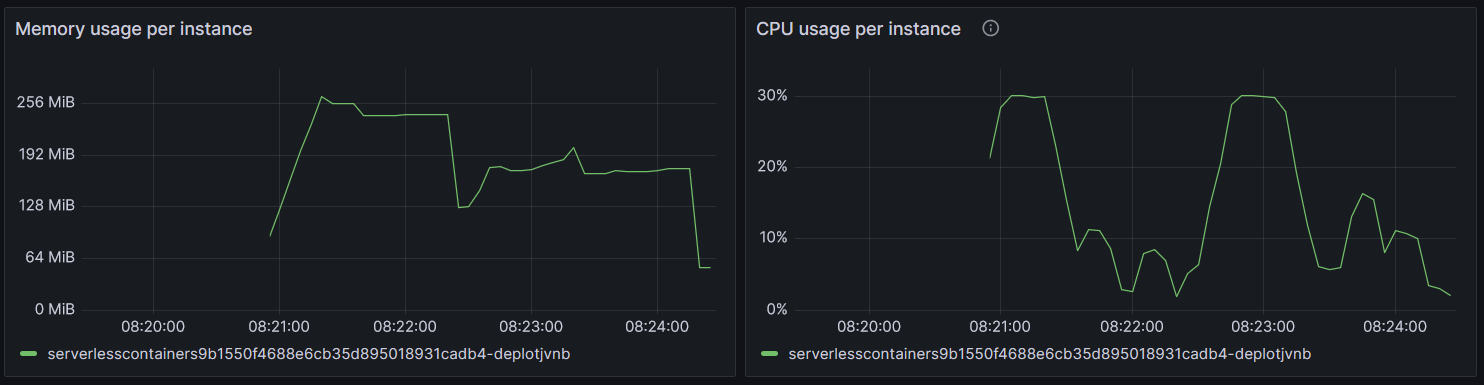Image resolution: width=1484 pixels, height=385 pixels.
Task: Click the memory line's highest peak near 256 MiB
Action: [x=321, y=97]
